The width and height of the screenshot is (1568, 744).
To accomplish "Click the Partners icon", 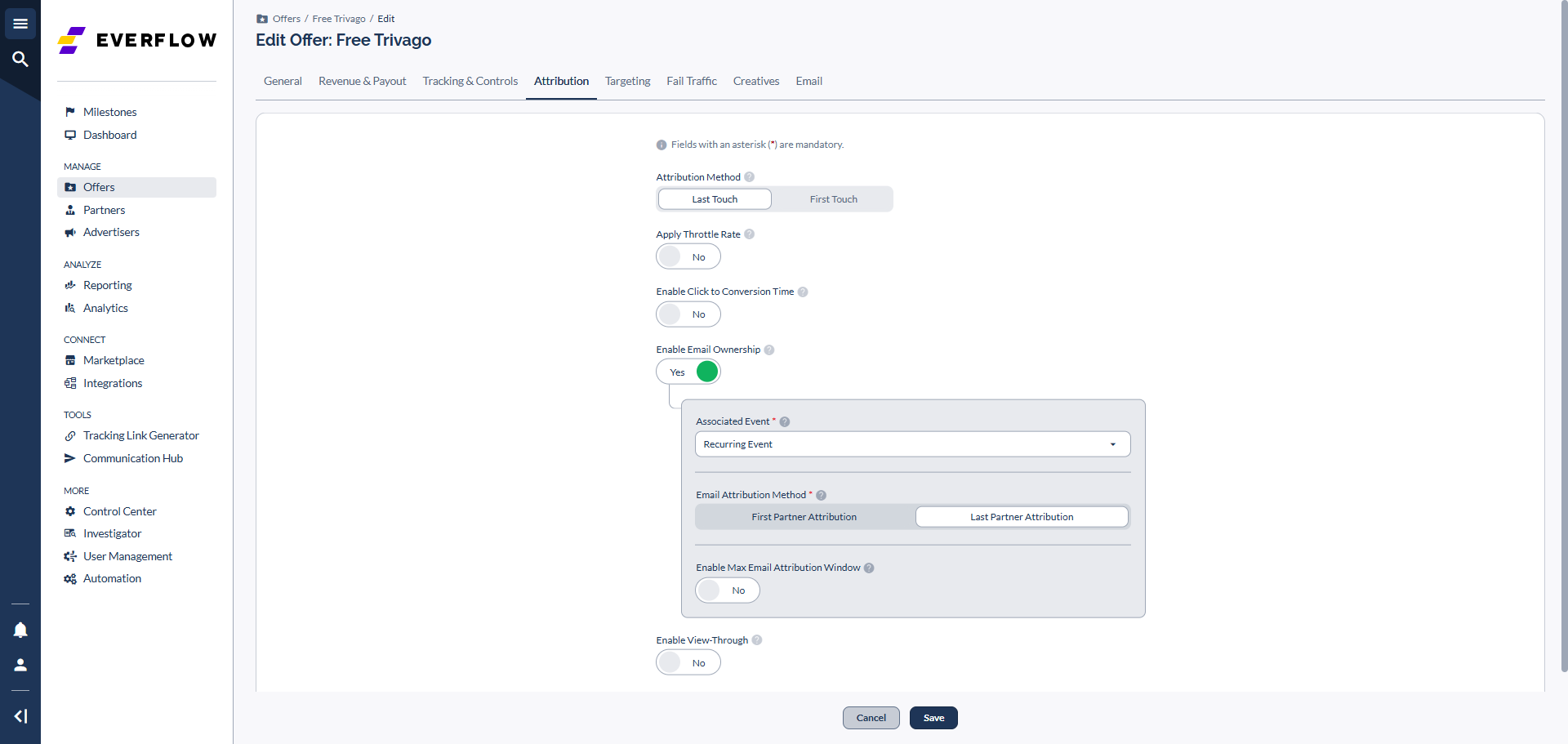I will (70, 210).
